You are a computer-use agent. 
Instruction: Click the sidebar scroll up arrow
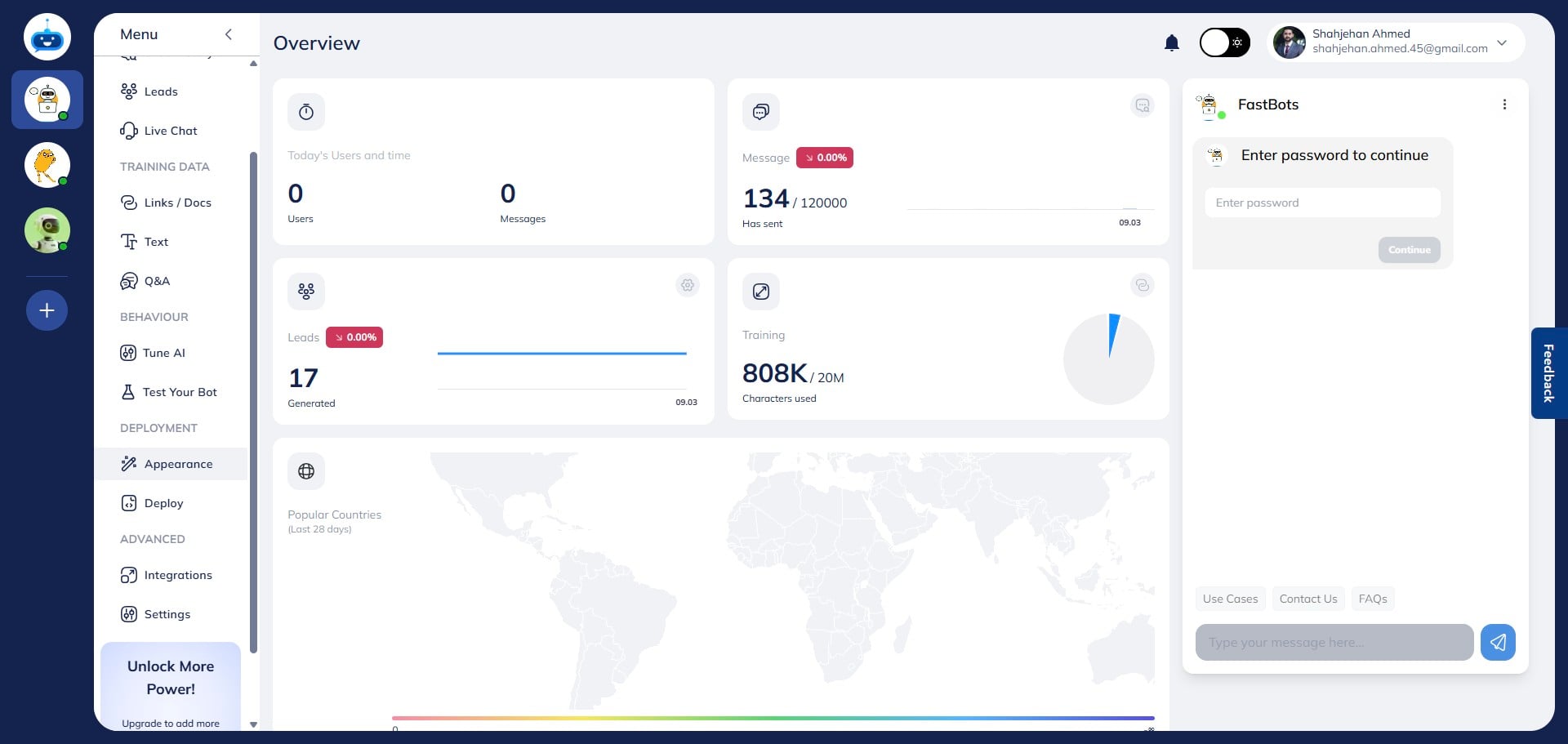click(x=253, y=63)
